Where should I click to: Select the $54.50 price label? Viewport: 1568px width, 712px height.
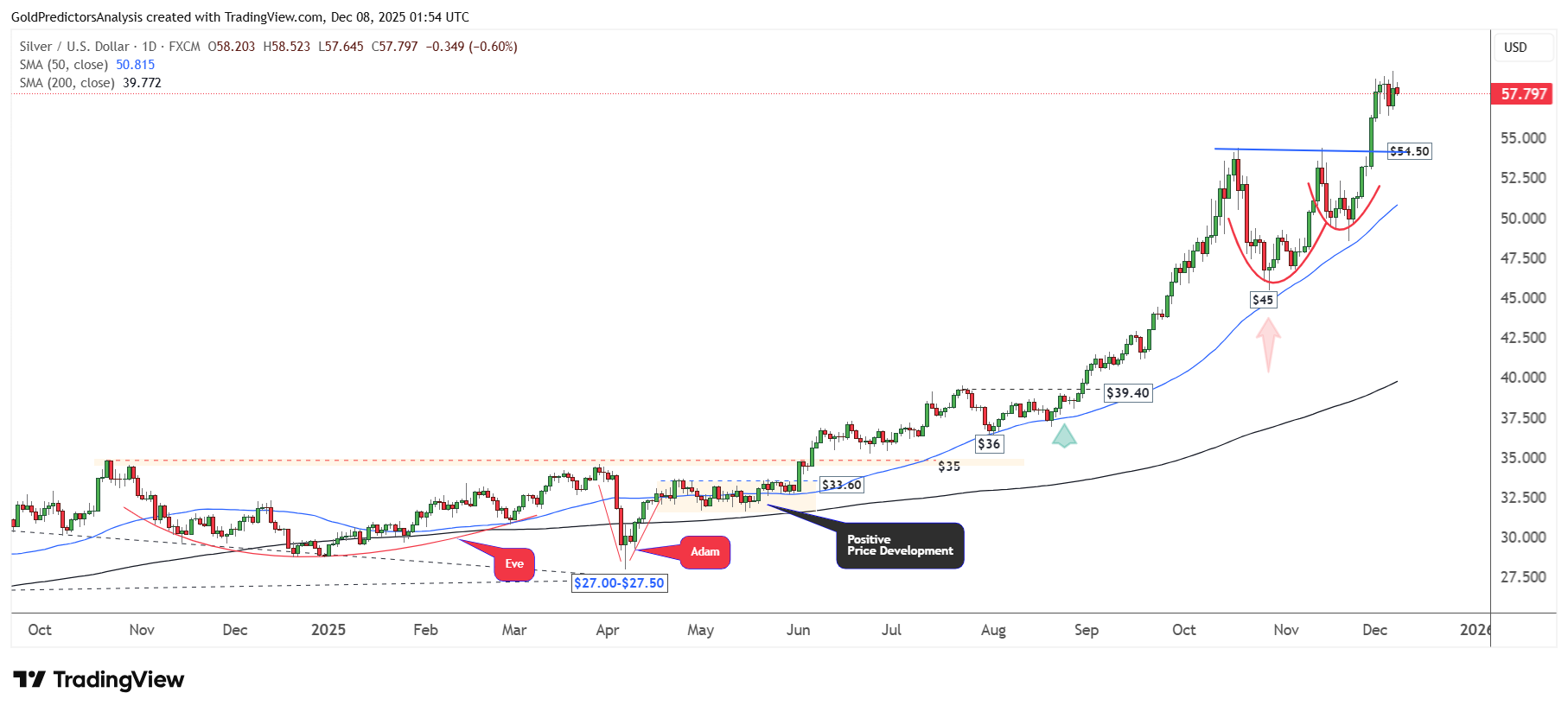pyautogui.click(x=1409, y=151)
